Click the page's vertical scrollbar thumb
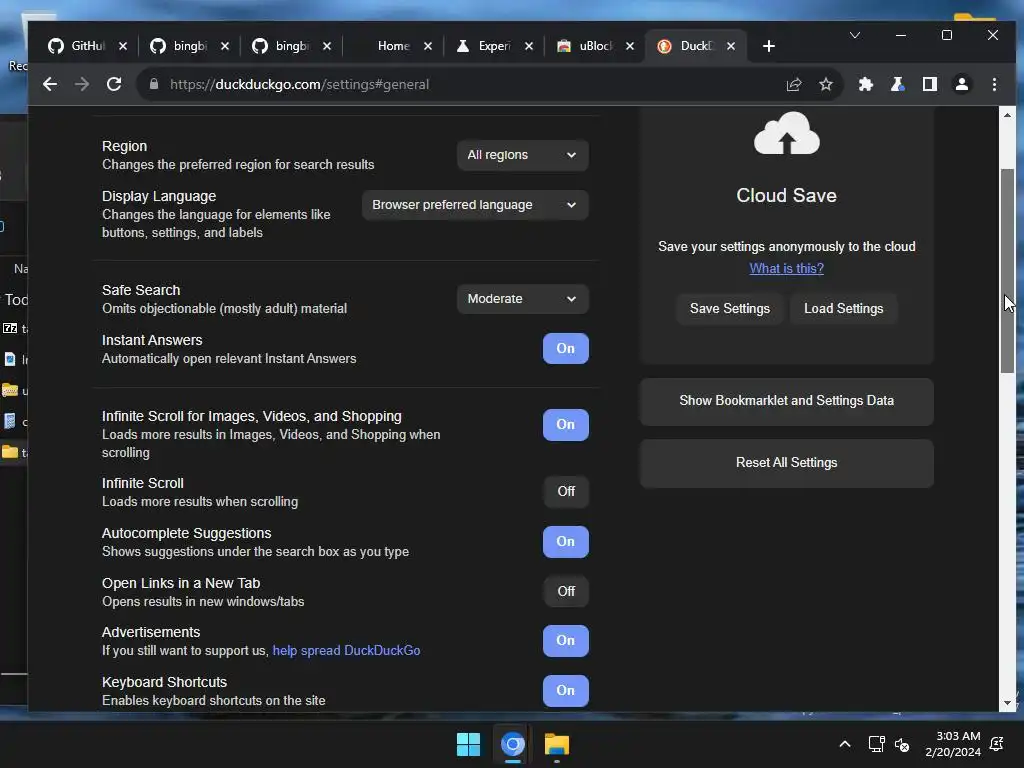The image size is (1024, 768). point(1007,271)
